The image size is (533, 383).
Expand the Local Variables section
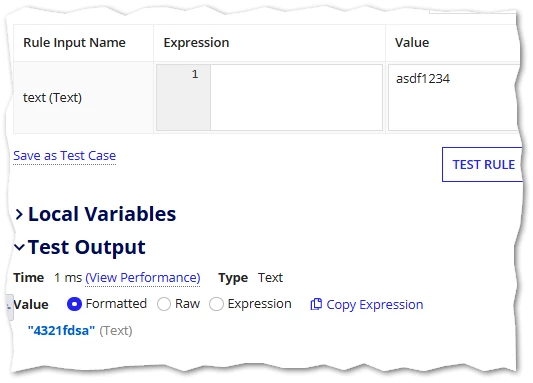click(19, 214)
